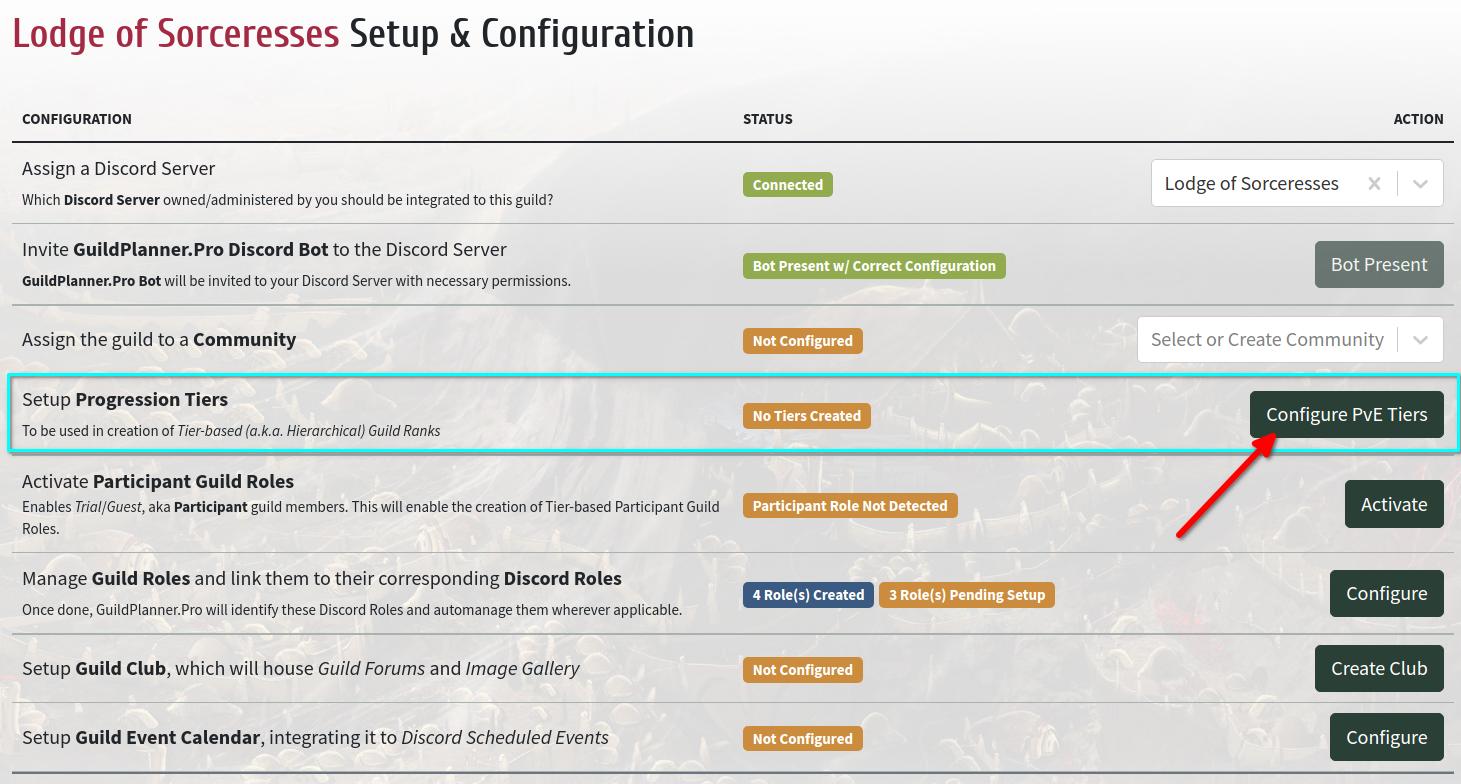Image resolution: width=1461 pixels, height=784 pixels.
Task: Configure the Guild Event Calendar
Action: click(x=1386, y=737)
